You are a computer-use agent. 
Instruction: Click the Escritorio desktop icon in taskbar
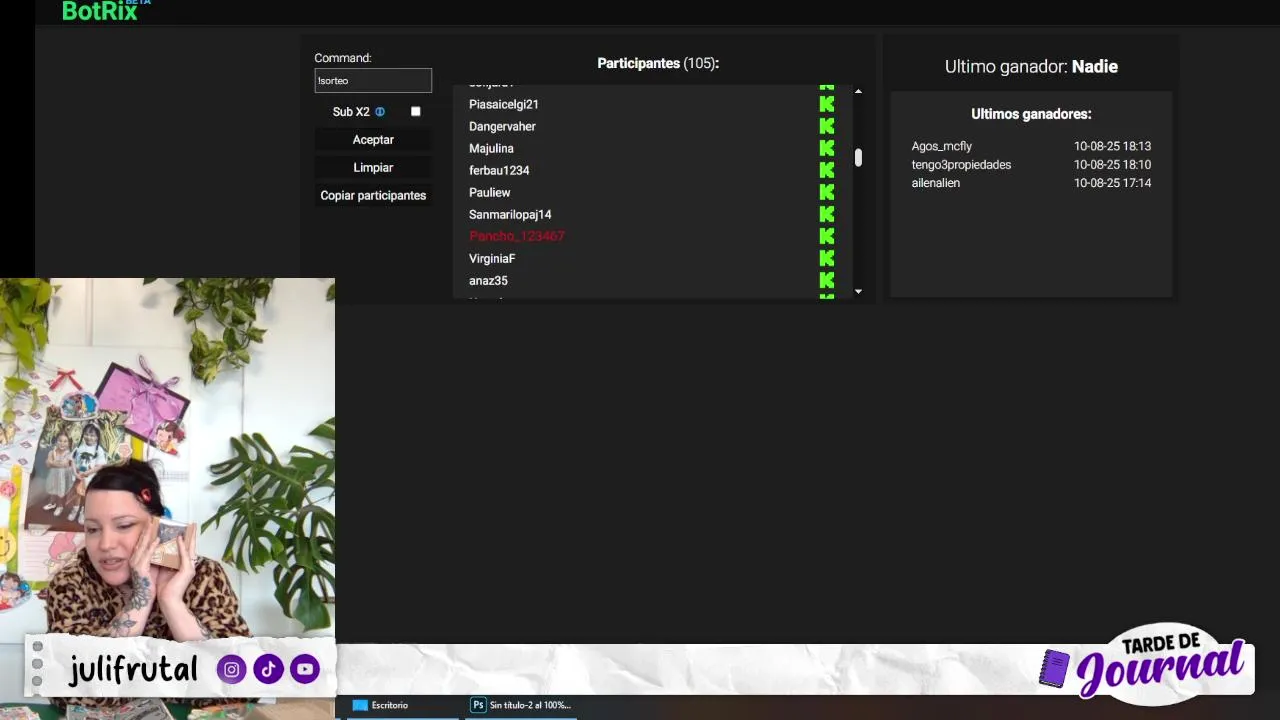[x=360, y=705]
